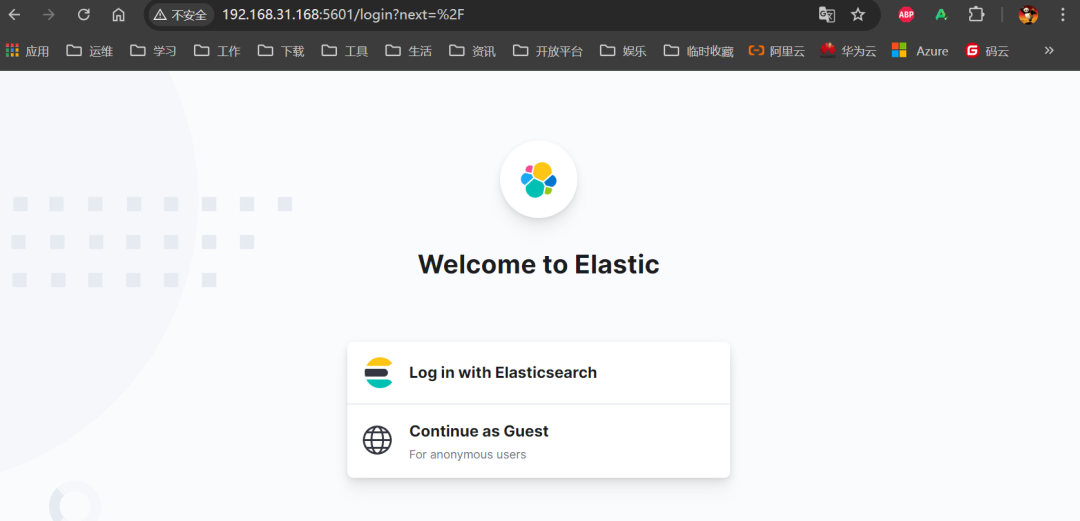This screenshot has height=521, width=1080.
Task: Open the Azure bookmark
Action: click(x=920, y=50)
